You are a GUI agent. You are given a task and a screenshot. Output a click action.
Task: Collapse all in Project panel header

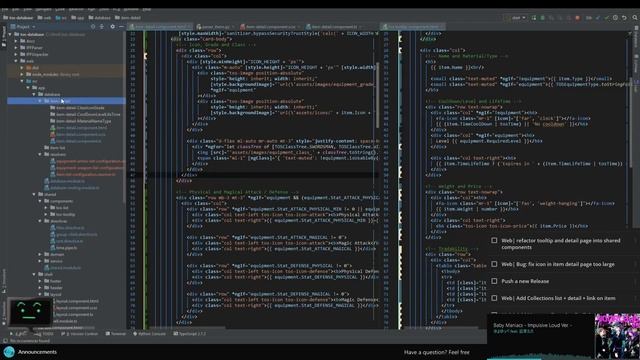[x=102, y=27]
